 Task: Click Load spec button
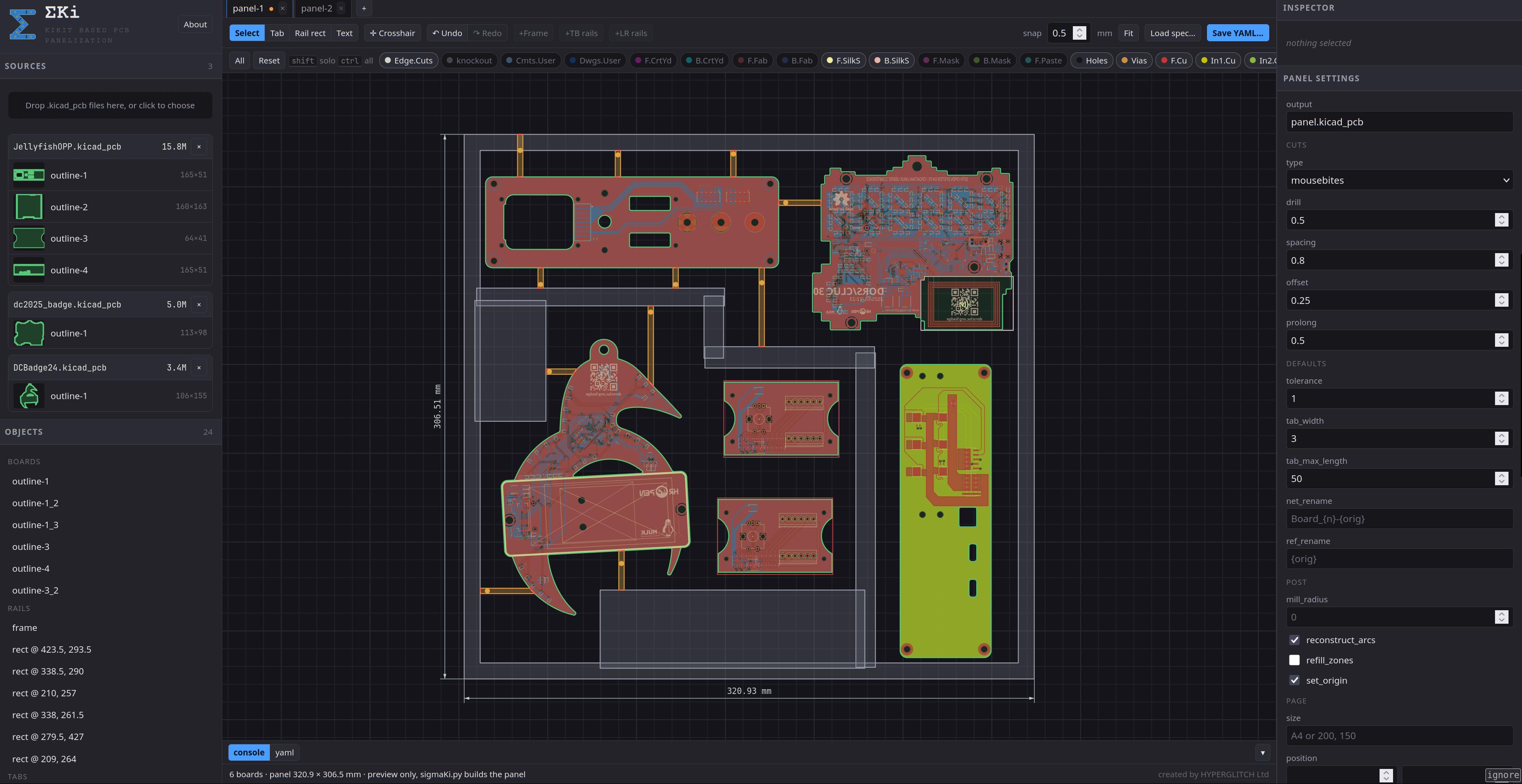pos(1172,33)
